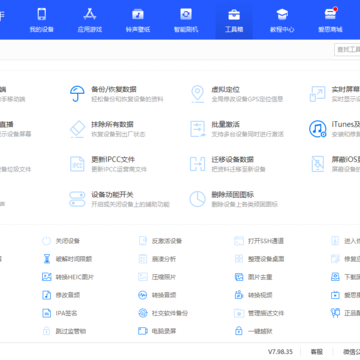Open the 转换HEIC图片 HEIC converter
The image size is (360, 360).
[68, 277]
